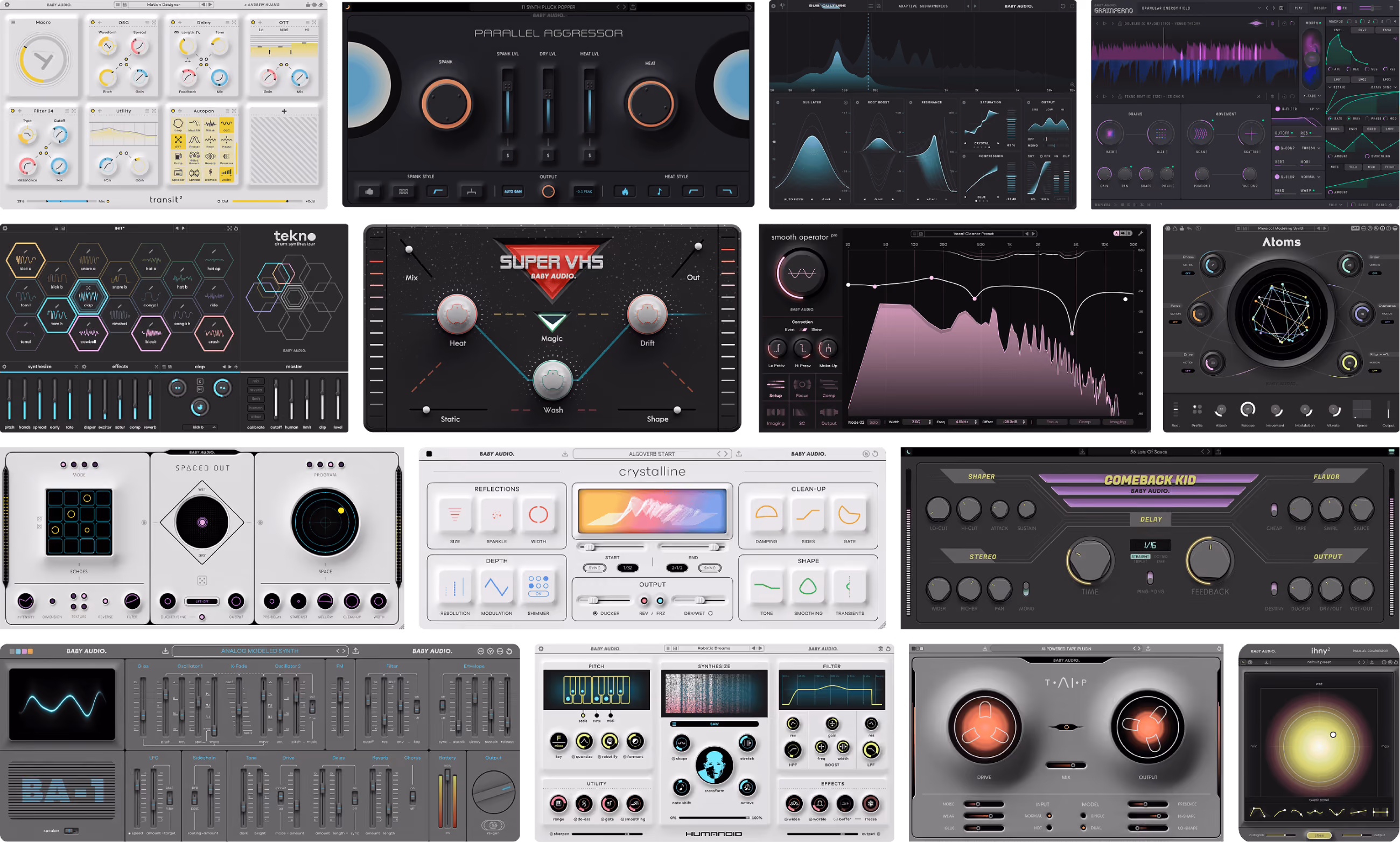Toggle the Destiny switch in Comeback Kid
The width and height of the screenshot is (1400, 842).
1274,589
